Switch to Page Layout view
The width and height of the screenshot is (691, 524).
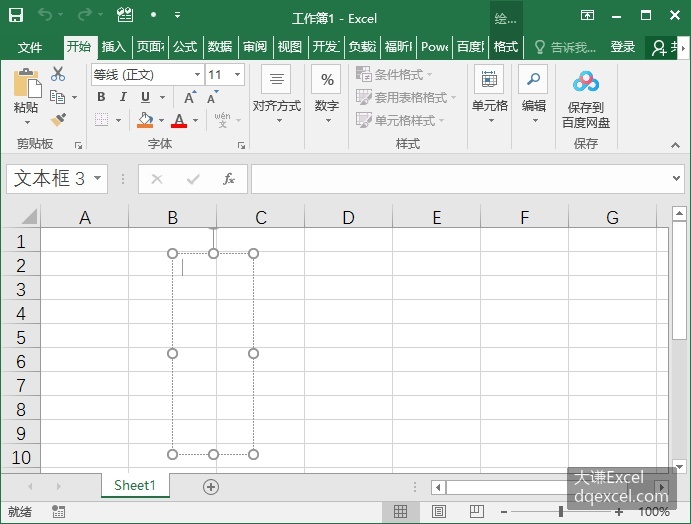click(x=438, y=512)
